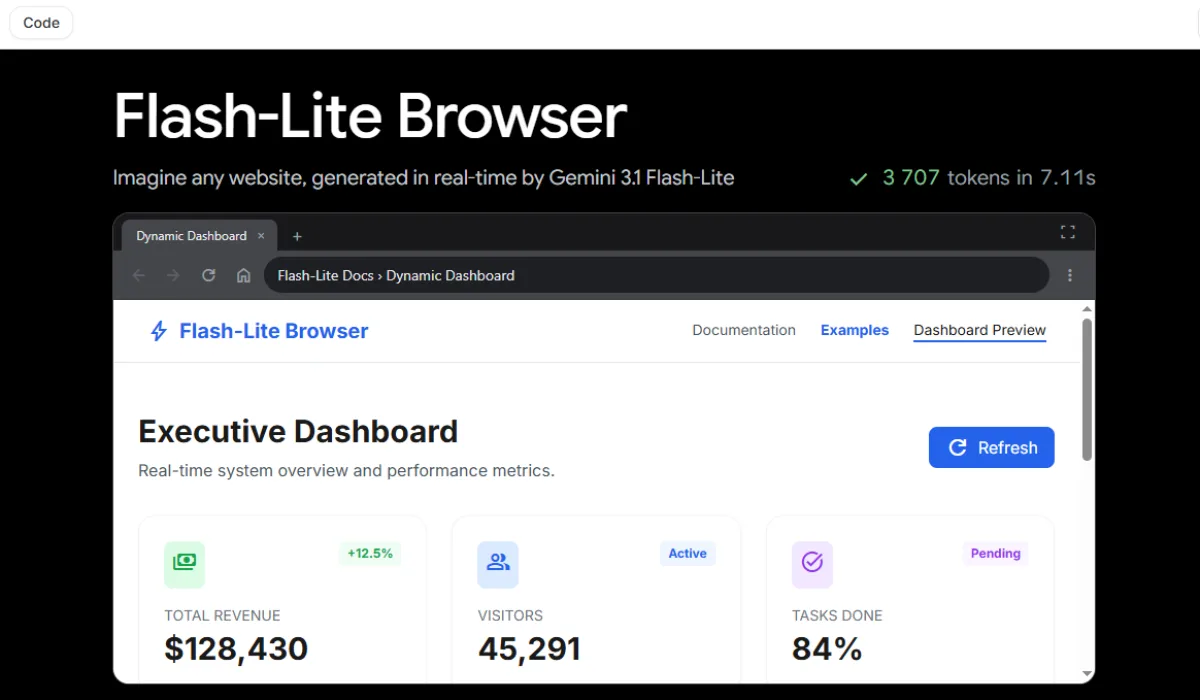Close the Dynamic Dashboard tab
Screen dimensions: 1200x700
pos(261,236)
